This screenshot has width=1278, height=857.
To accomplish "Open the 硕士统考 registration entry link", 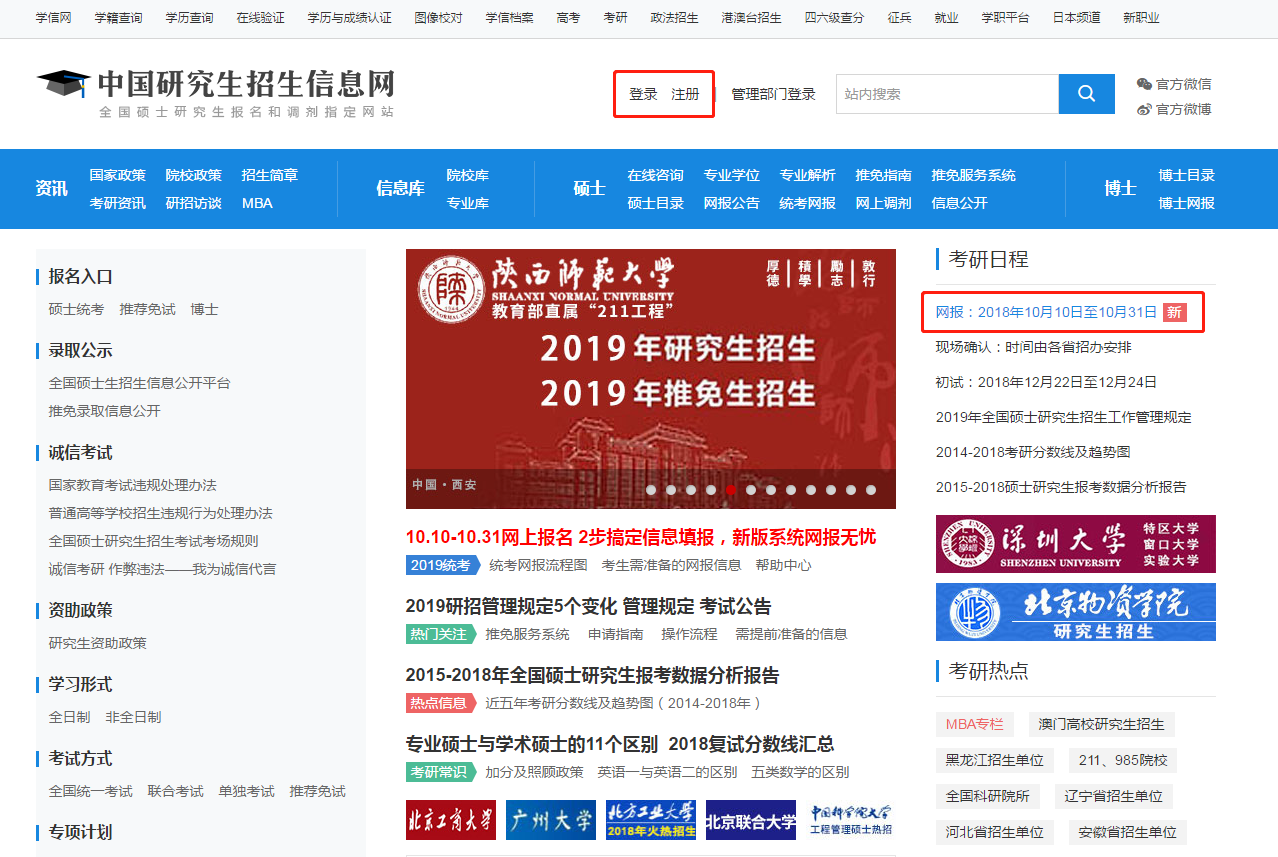I will coord(76,309).
